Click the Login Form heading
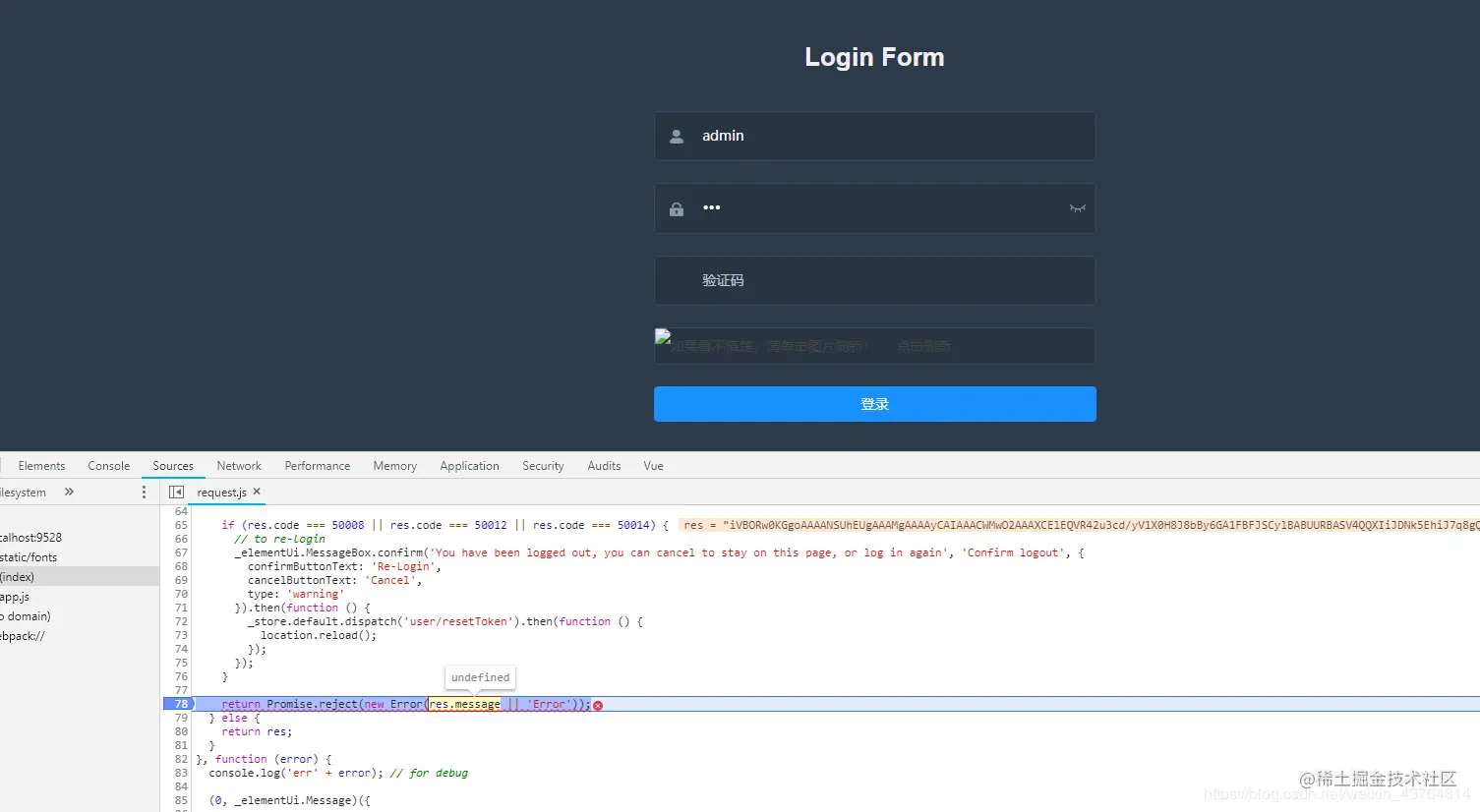The image size is (1480, 812). pyautogui.click(x=874, y=57)
